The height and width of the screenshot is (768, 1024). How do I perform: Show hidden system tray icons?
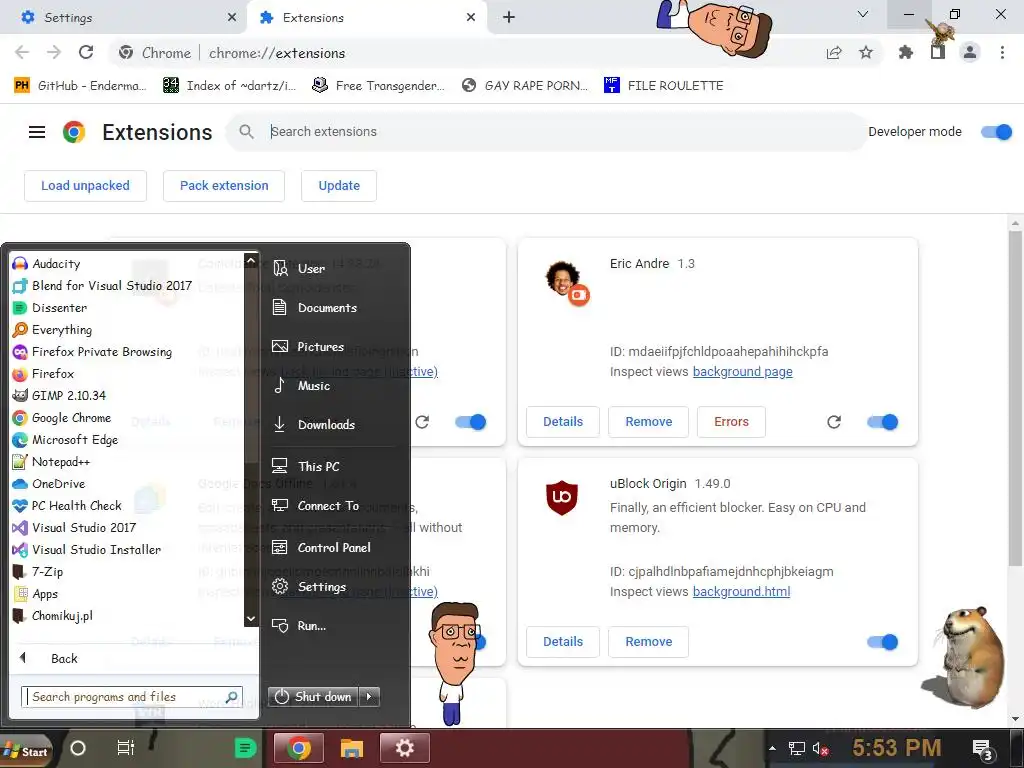coord(773,748)
